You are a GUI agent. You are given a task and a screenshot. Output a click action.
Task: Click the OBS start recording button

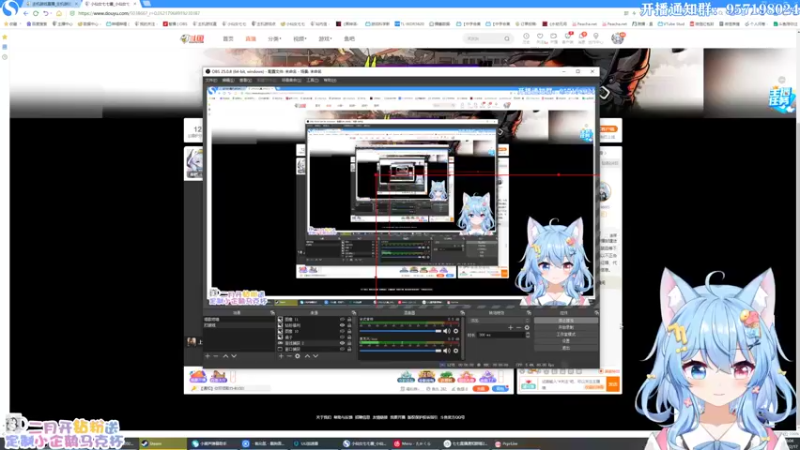coord(566,327)
